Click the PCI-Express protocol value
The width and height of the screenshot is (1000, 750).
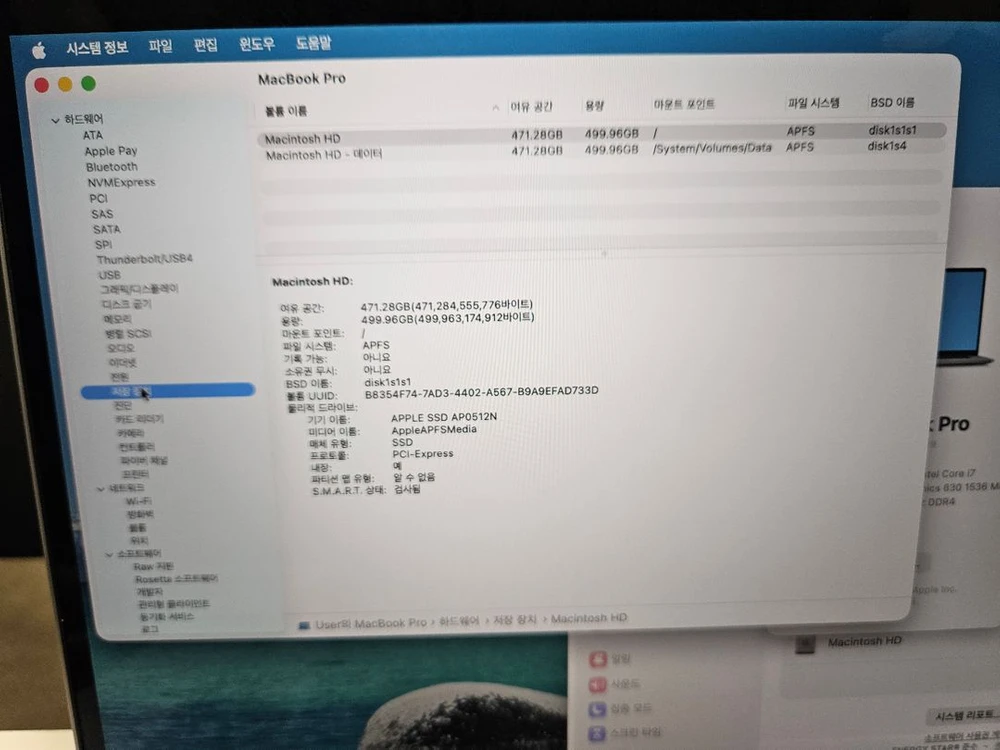coord(423,454)
